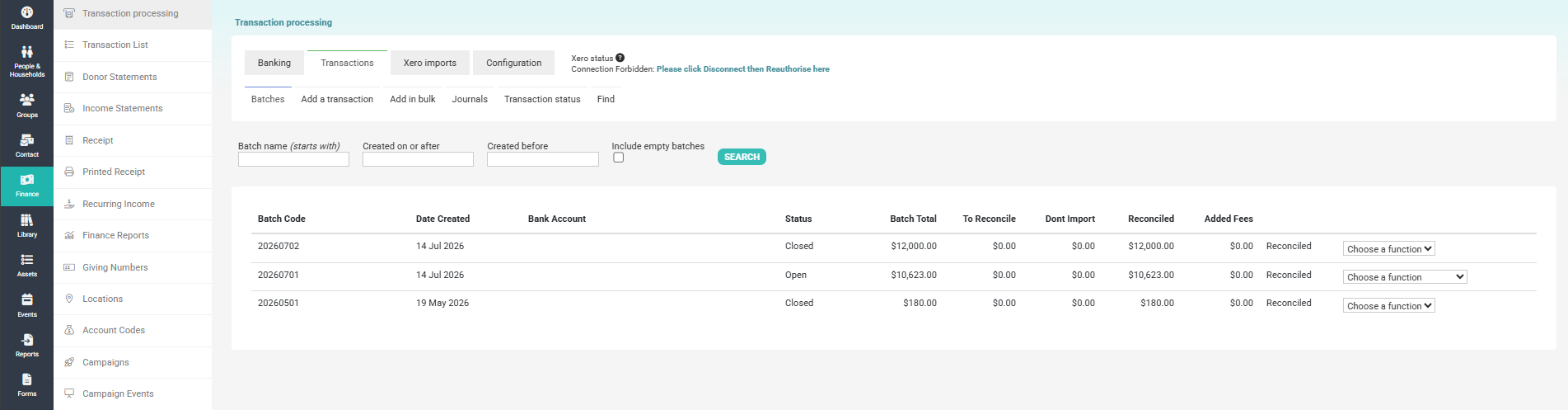Click the Receipt icon
This screenshot has width=1568, height=410.
tap(69, 140)
